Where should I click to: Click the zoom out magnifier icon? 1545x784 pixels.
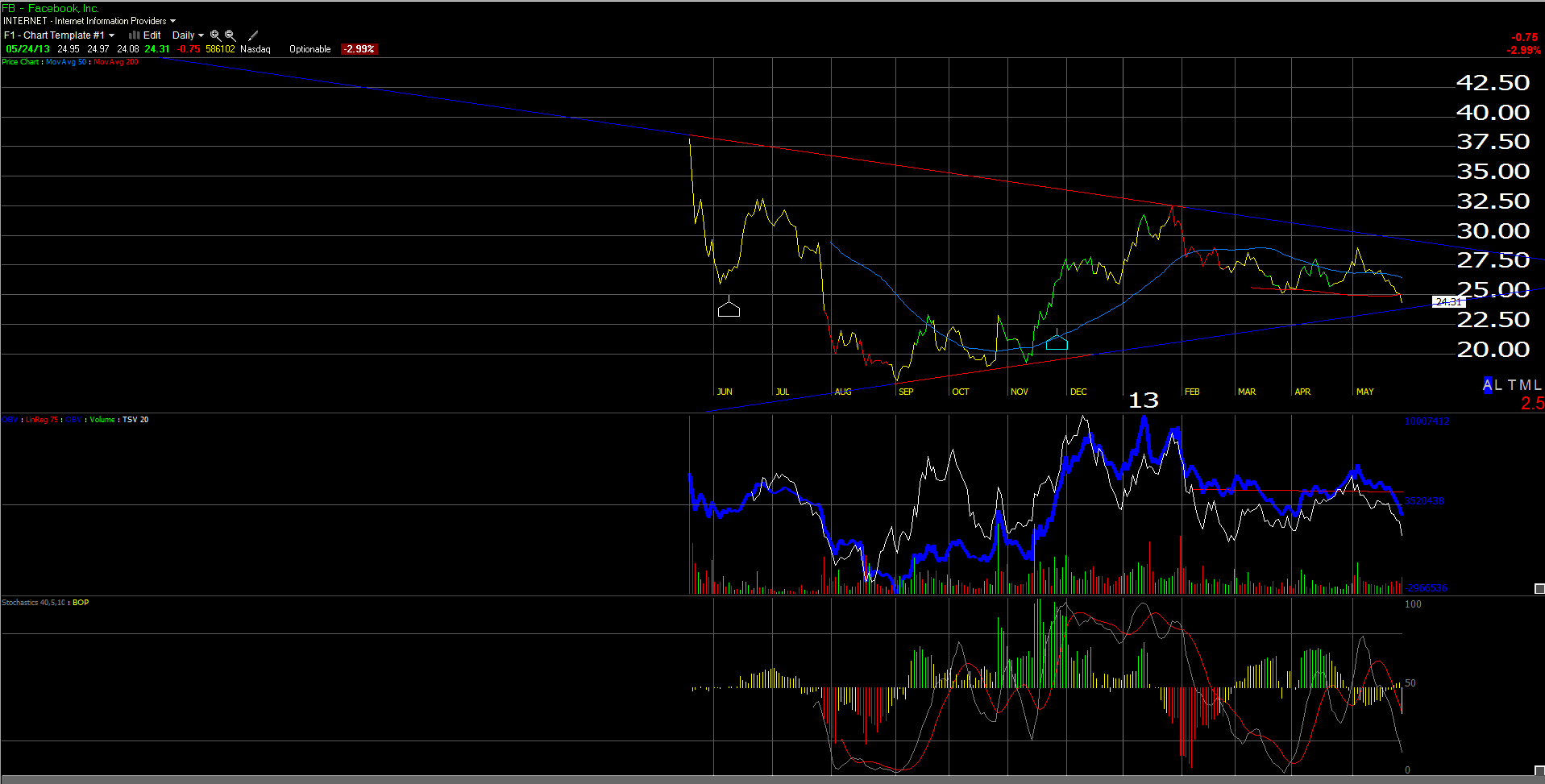[231, 35]
